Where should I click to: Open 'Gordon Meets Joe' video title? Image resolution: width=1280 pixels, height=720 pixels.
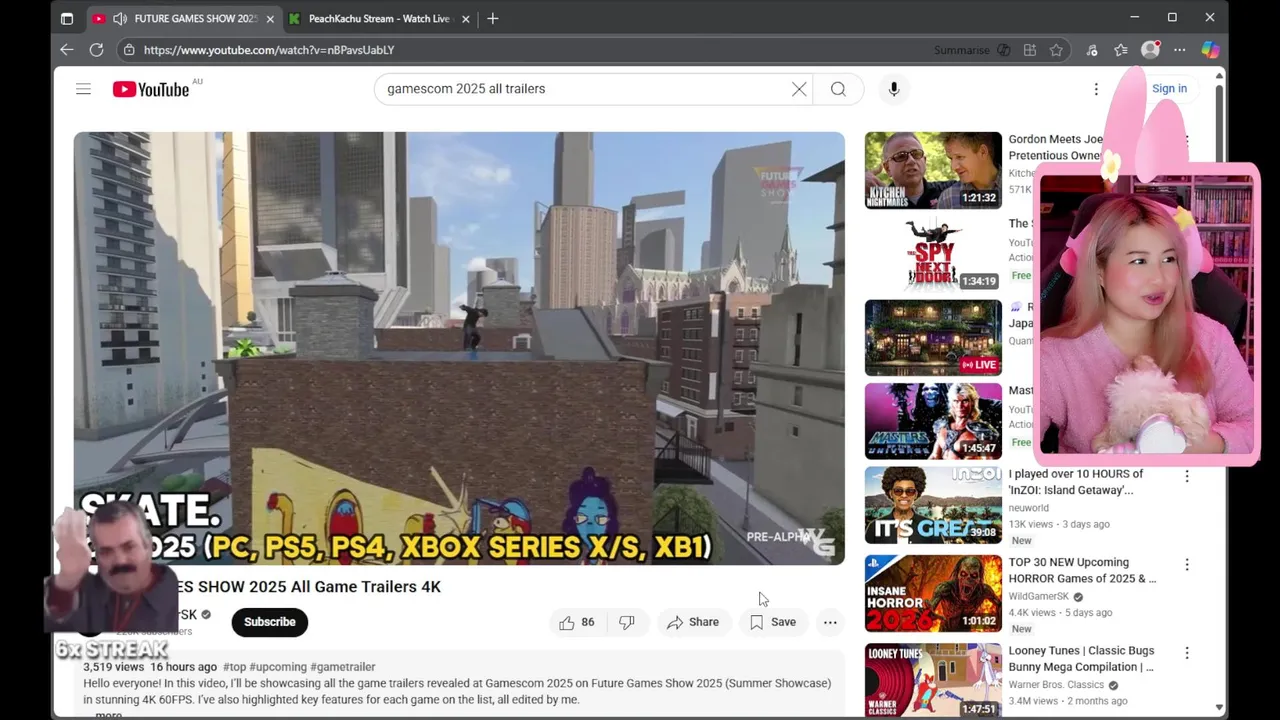click(x=1056, y=148)
